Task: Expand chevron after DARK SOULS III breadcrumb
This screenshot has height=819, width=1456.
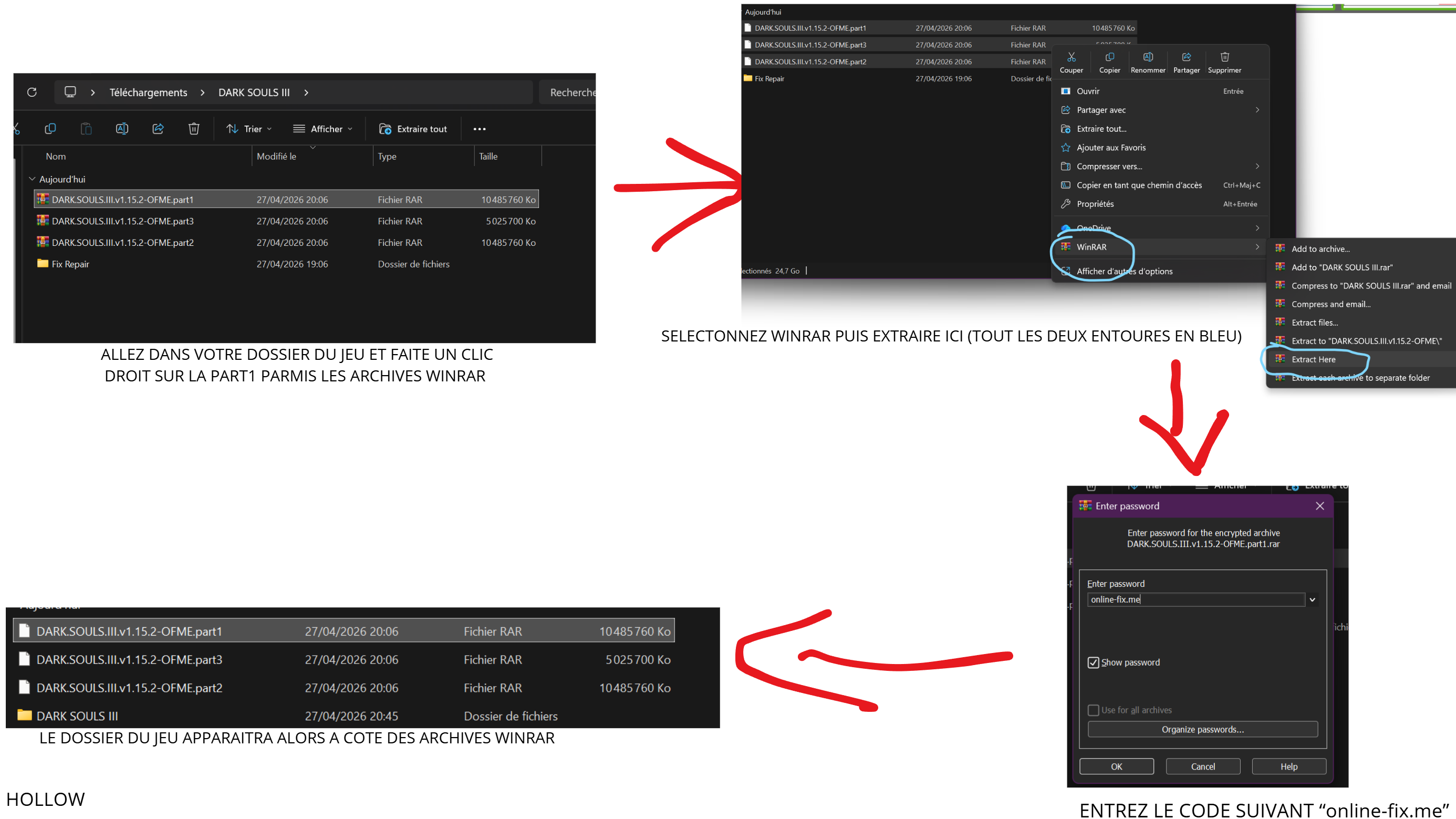Action: pyautogui.click(x=306, y=92)
